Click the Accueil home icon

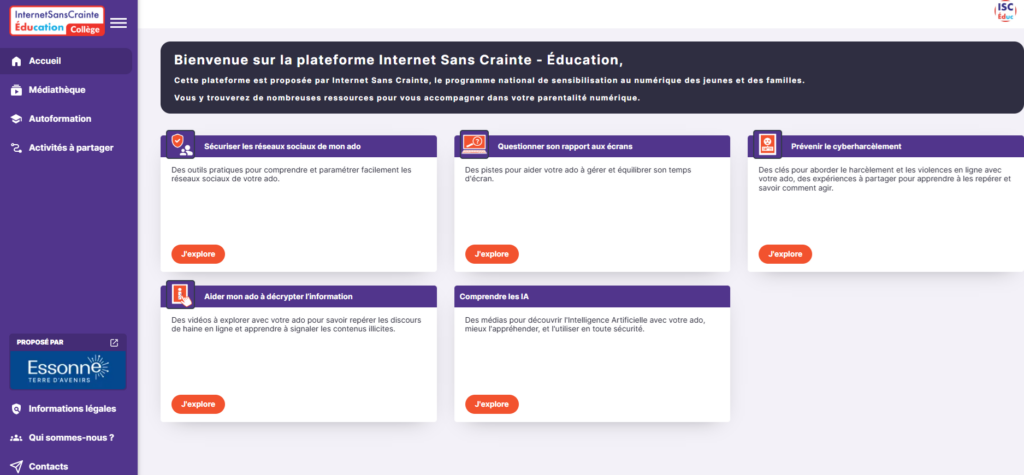tap(16, 61)
